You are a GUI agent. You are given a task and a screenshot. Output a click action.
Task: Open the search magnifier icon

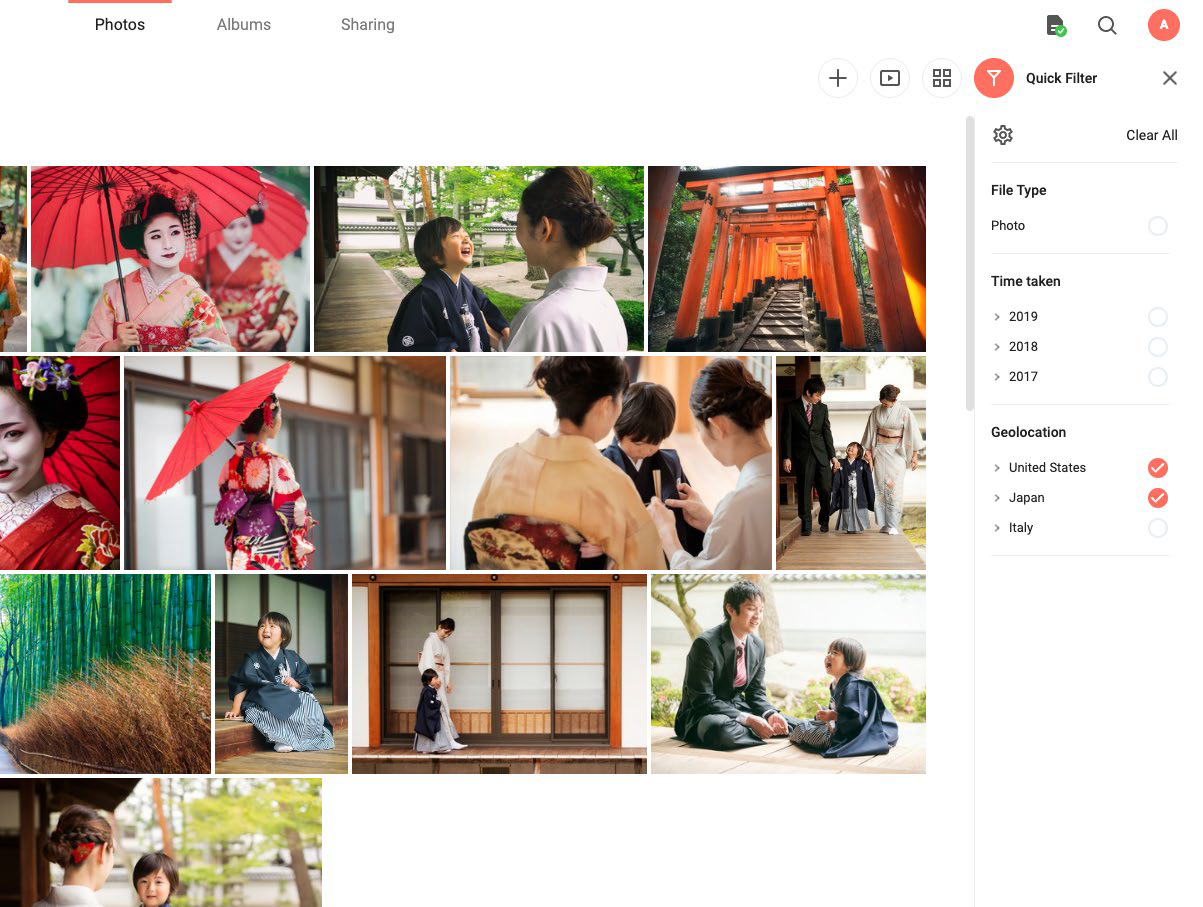click(1107, 25)
